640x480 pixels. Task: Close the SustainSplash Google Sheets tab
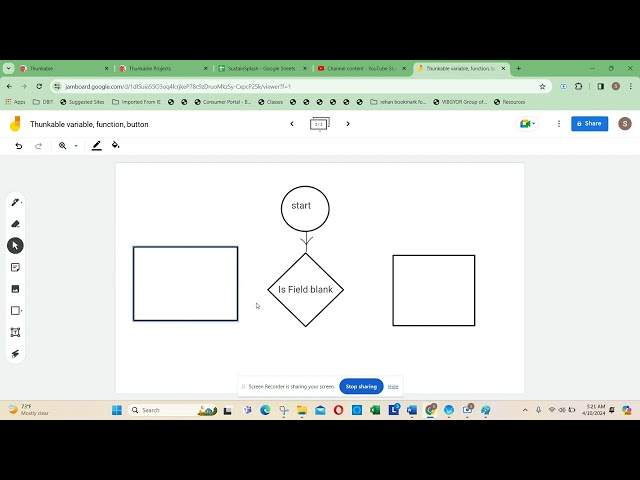[305, 69]
